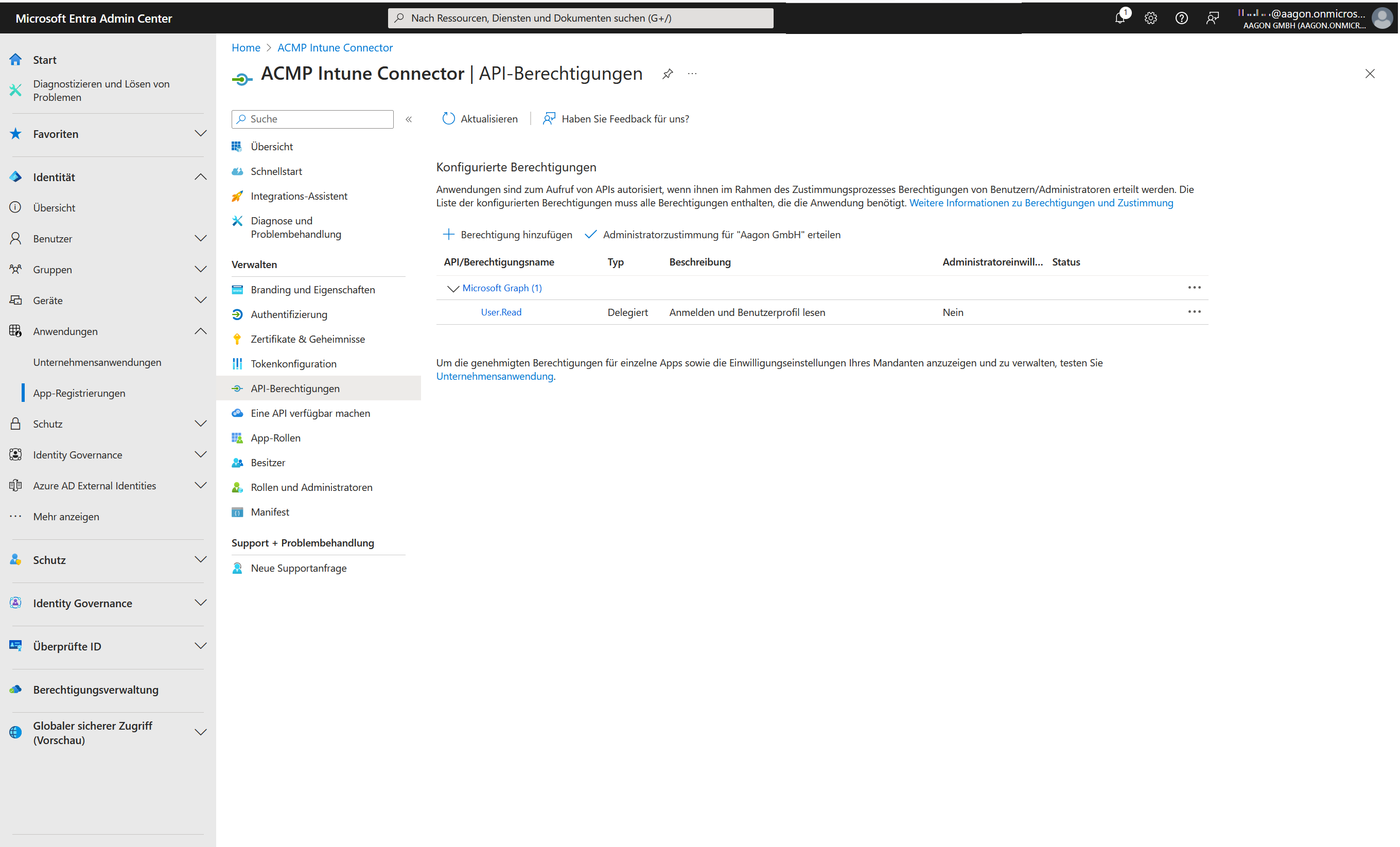
Task: Click Berechtigung hinzufügen
Action: (507, 235)
